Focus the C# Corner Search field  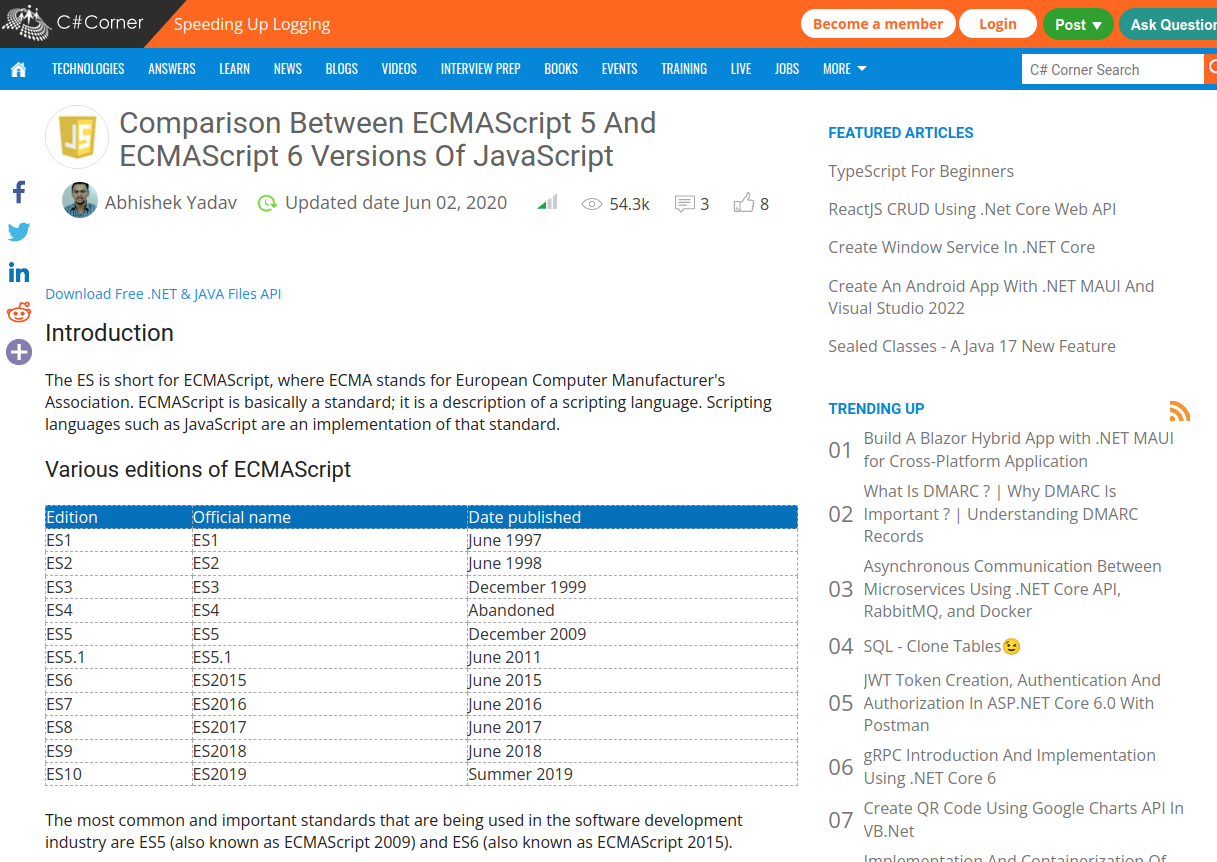(x=1112, y=69)
